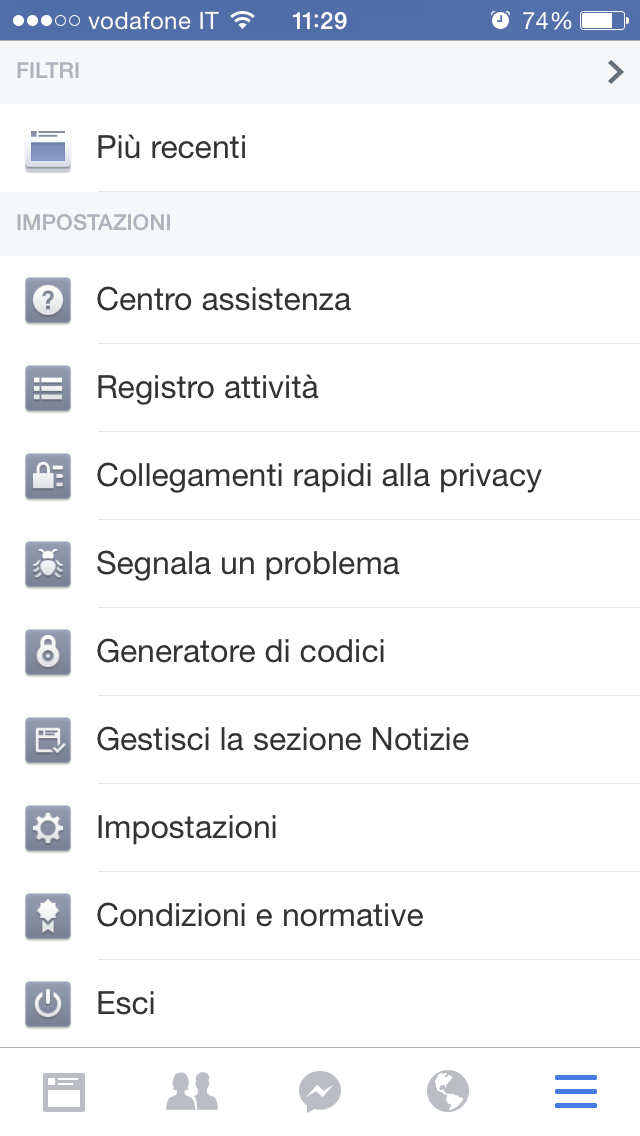
Task: Select the hamburger menu tab
Action: (576, 1092)
